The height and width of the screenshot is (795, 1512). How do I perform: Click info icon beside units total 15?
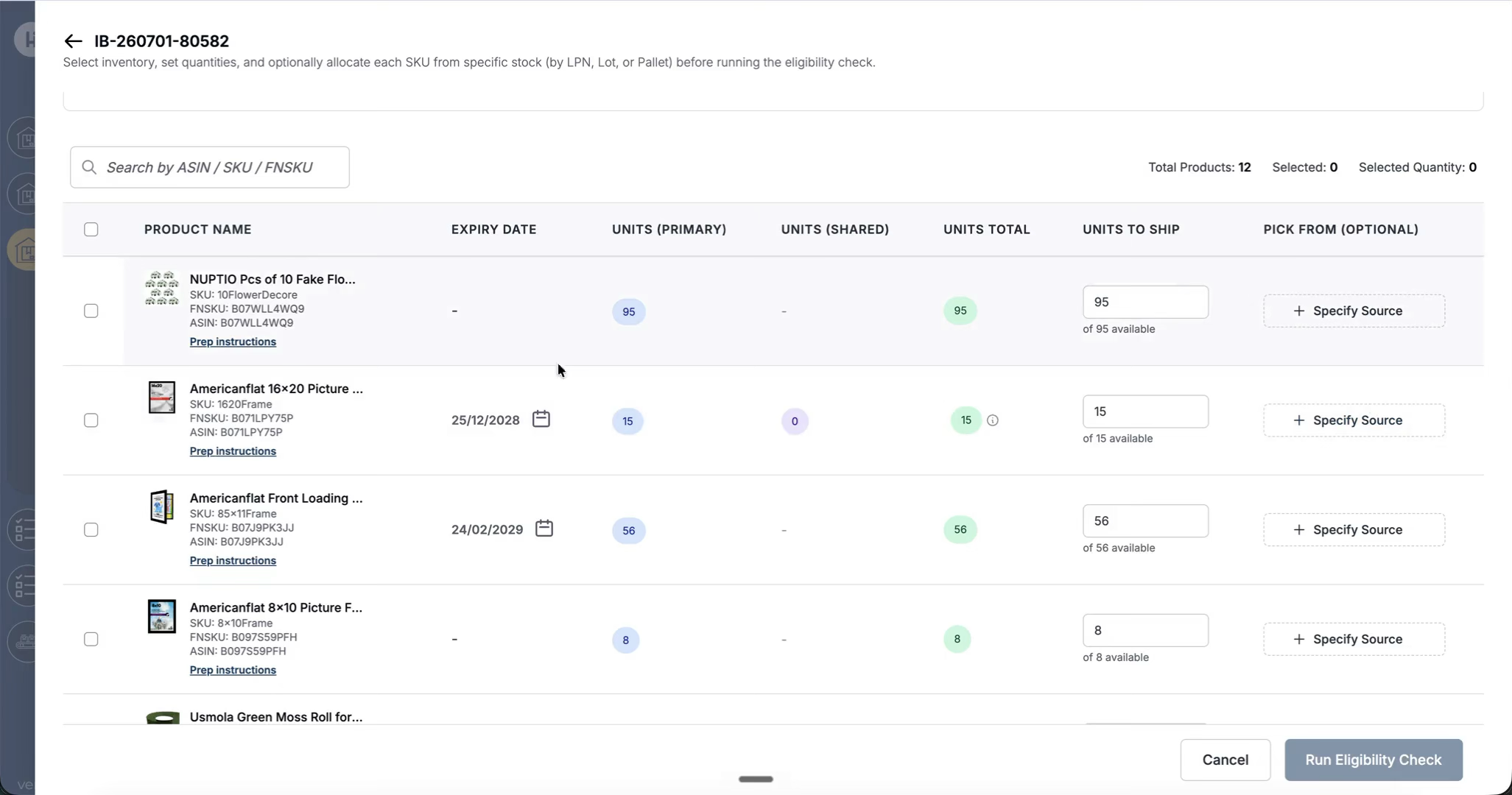point(993,420)
